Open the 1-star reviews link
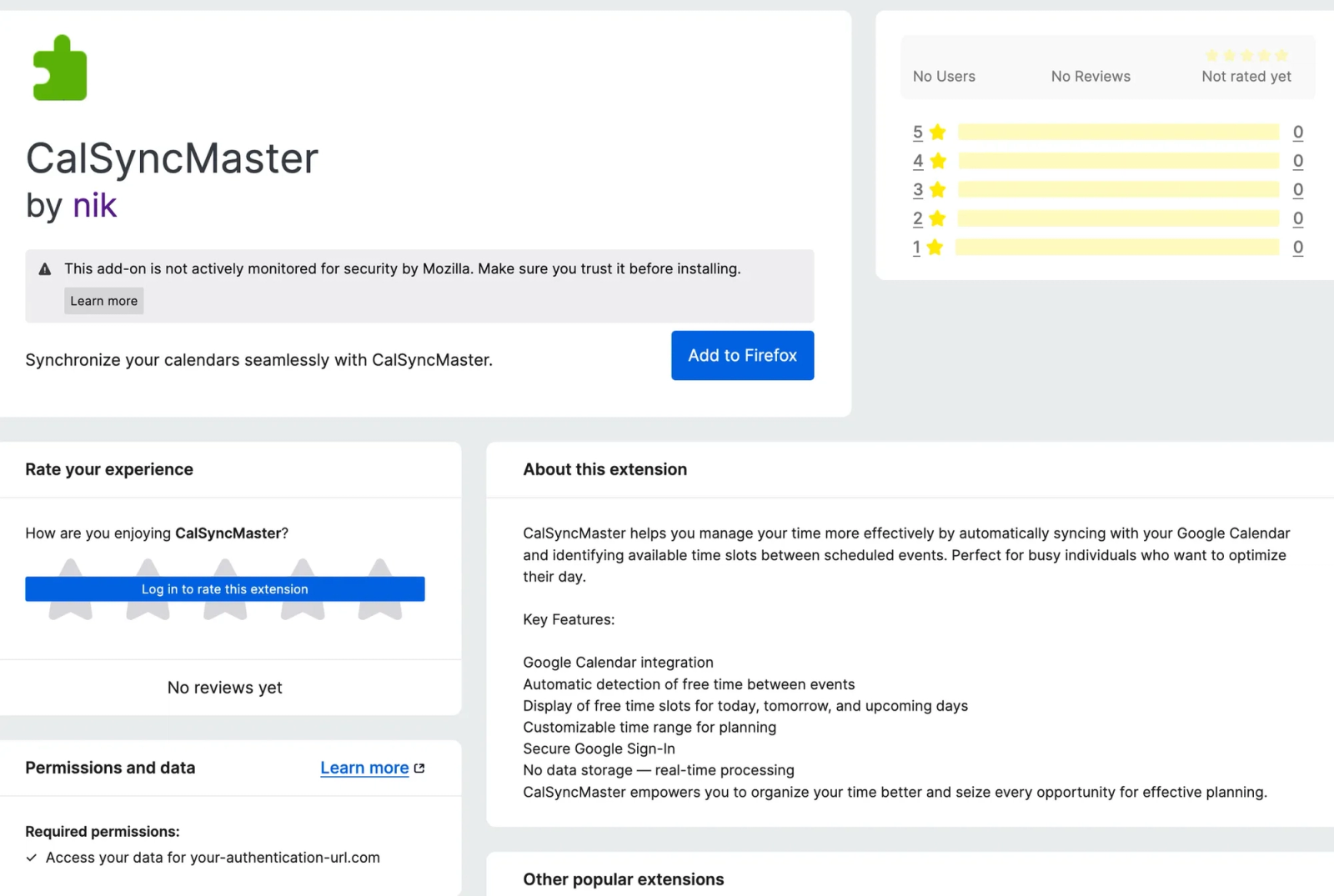1334x896 pixels. pos(916,248)
